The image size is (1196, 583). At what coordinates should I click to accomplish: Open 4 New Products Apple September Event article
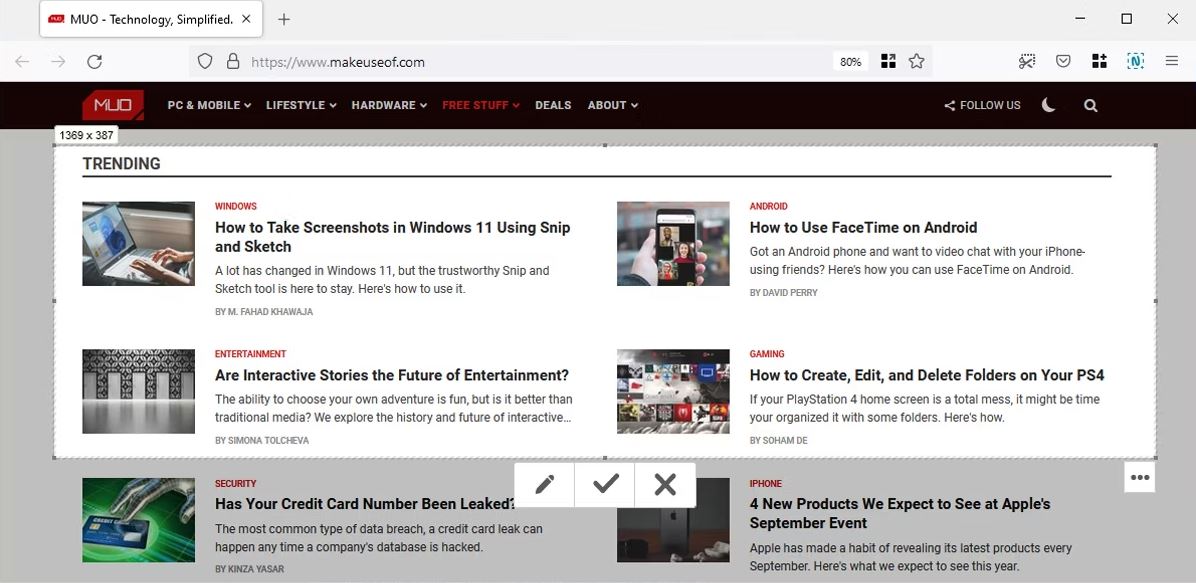pos(900,514)
